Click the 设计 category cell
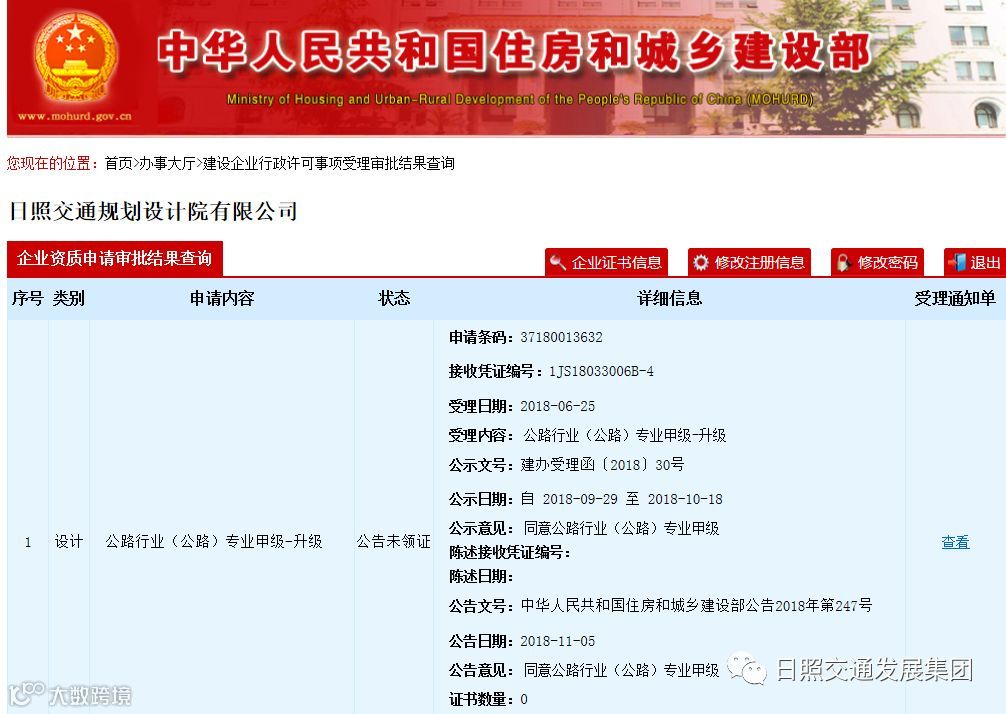Viewport: 1006px width, 714px height. click(x=69, y=541)
